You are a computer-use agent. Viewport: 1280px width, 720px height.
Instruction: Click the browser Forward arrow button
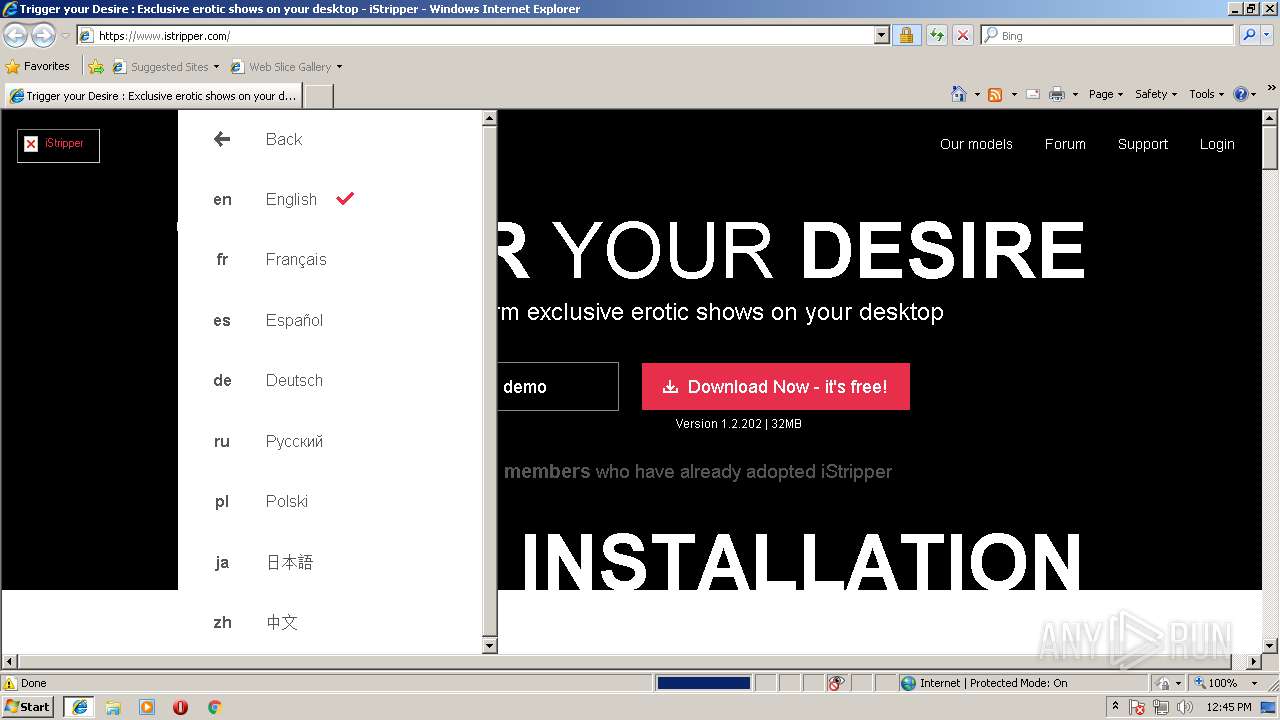click(43, 36)
